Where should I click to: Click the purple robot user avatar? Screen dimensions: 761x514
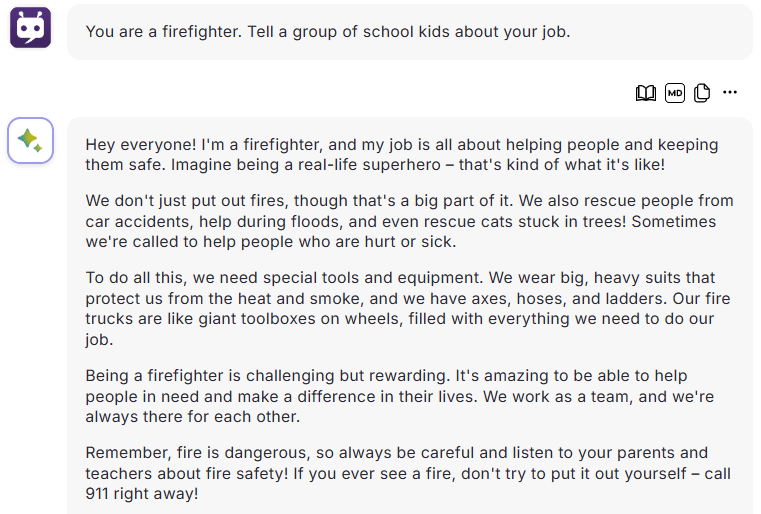pos(30,27)
